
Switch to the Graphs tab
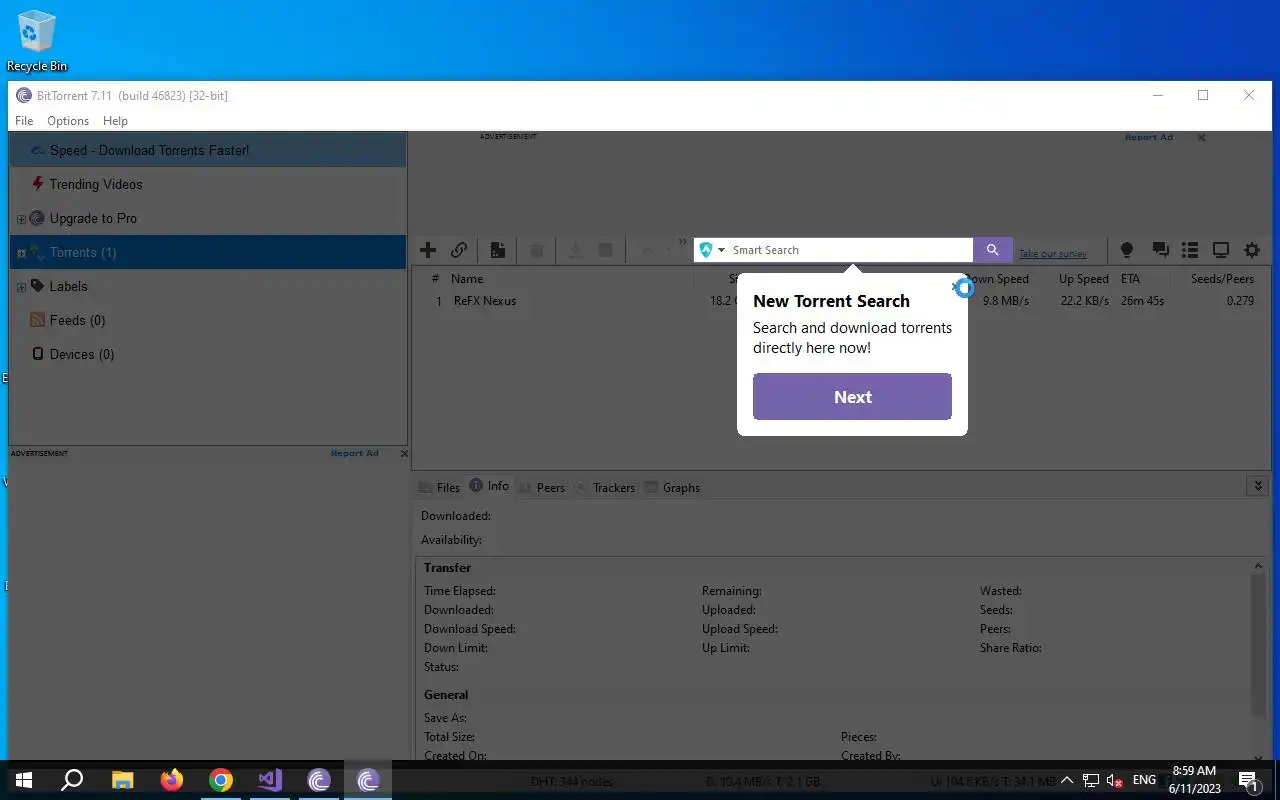tap(672, 488)
